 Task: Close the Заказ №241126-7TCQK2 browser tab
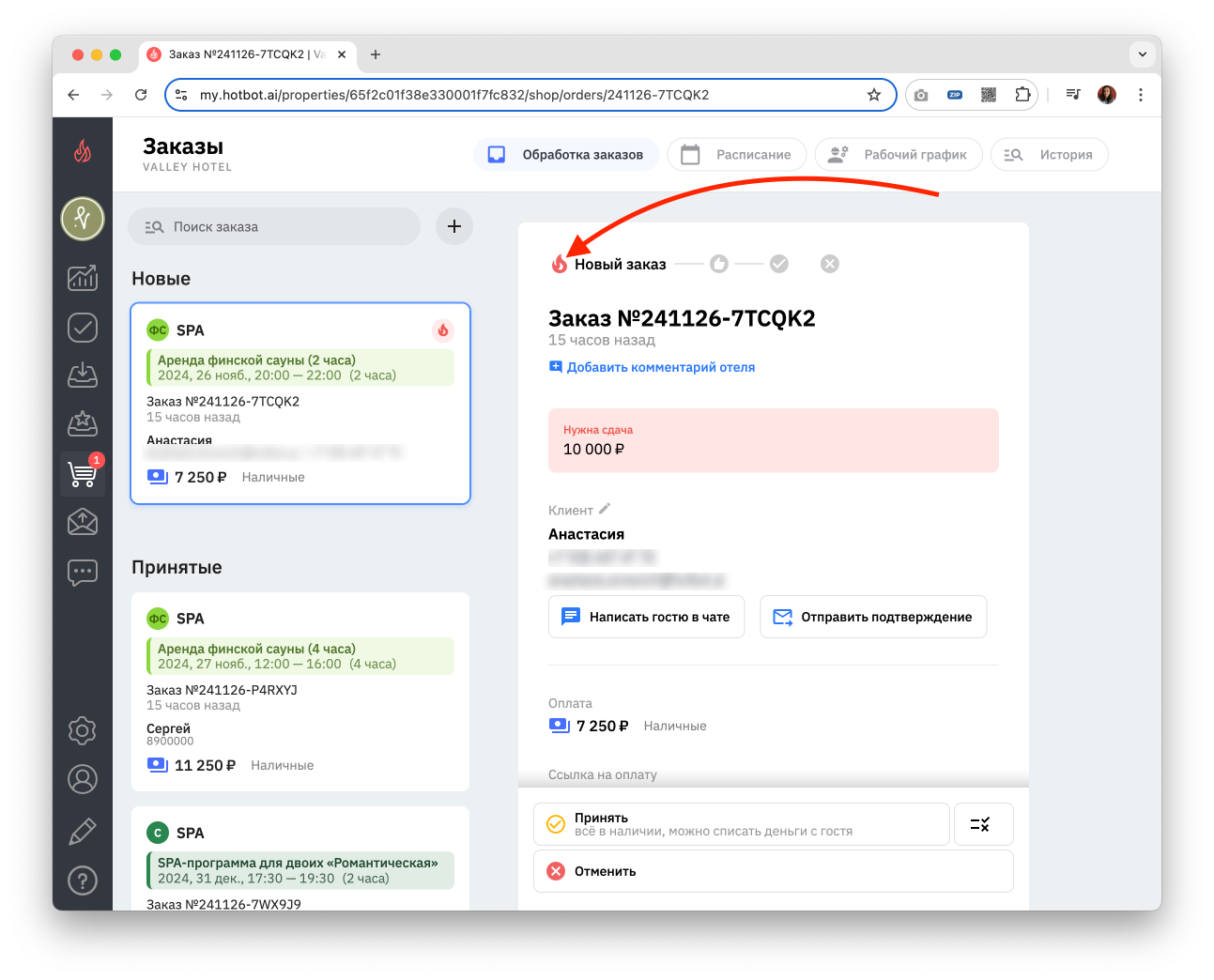(x=342, y=54)
